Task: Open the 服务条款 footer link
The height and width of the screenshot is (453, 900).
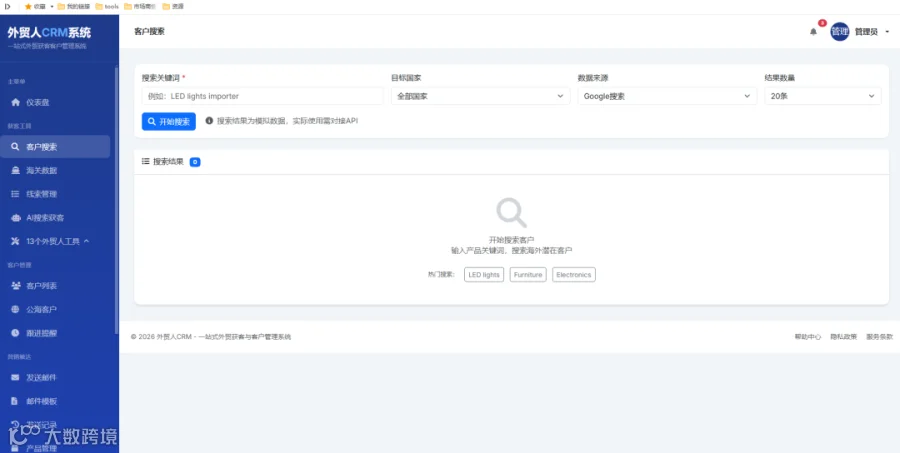Action: pyautogui.click(x=879, y=337)
